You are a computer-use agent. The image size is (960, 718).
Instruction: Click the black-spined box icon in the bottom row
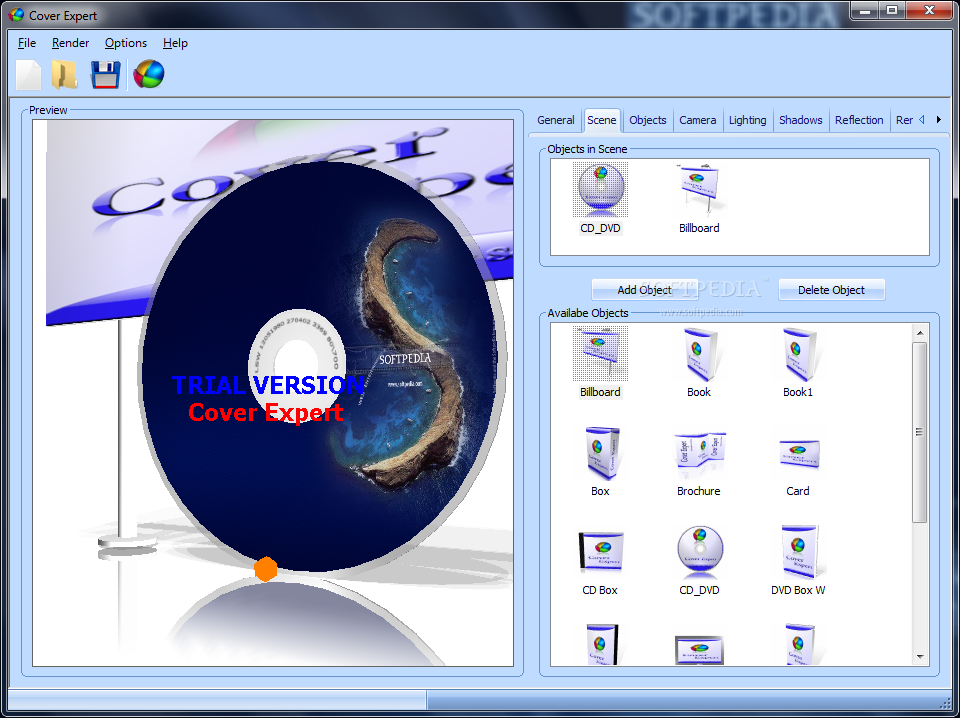[602, 645]
